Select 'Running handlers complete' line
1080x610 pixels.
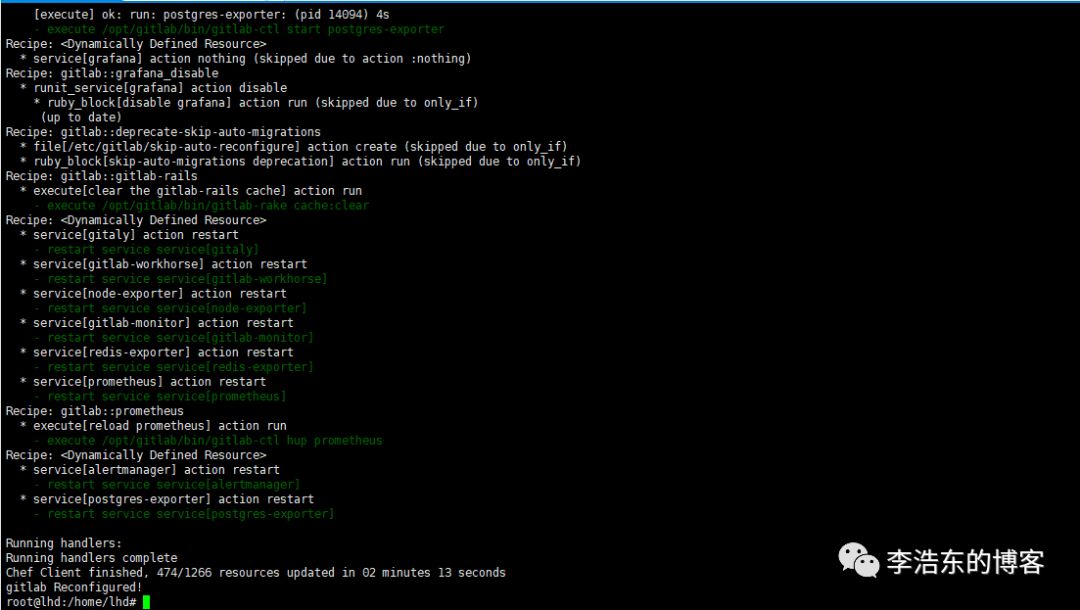pyautogui.click(x=91, y=558)
